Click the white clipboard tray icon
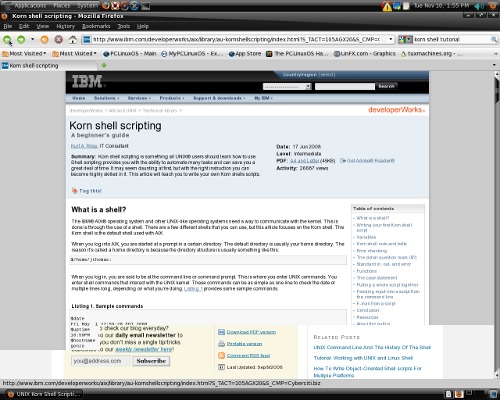This screenshot has width=500, height=400. 406,6
